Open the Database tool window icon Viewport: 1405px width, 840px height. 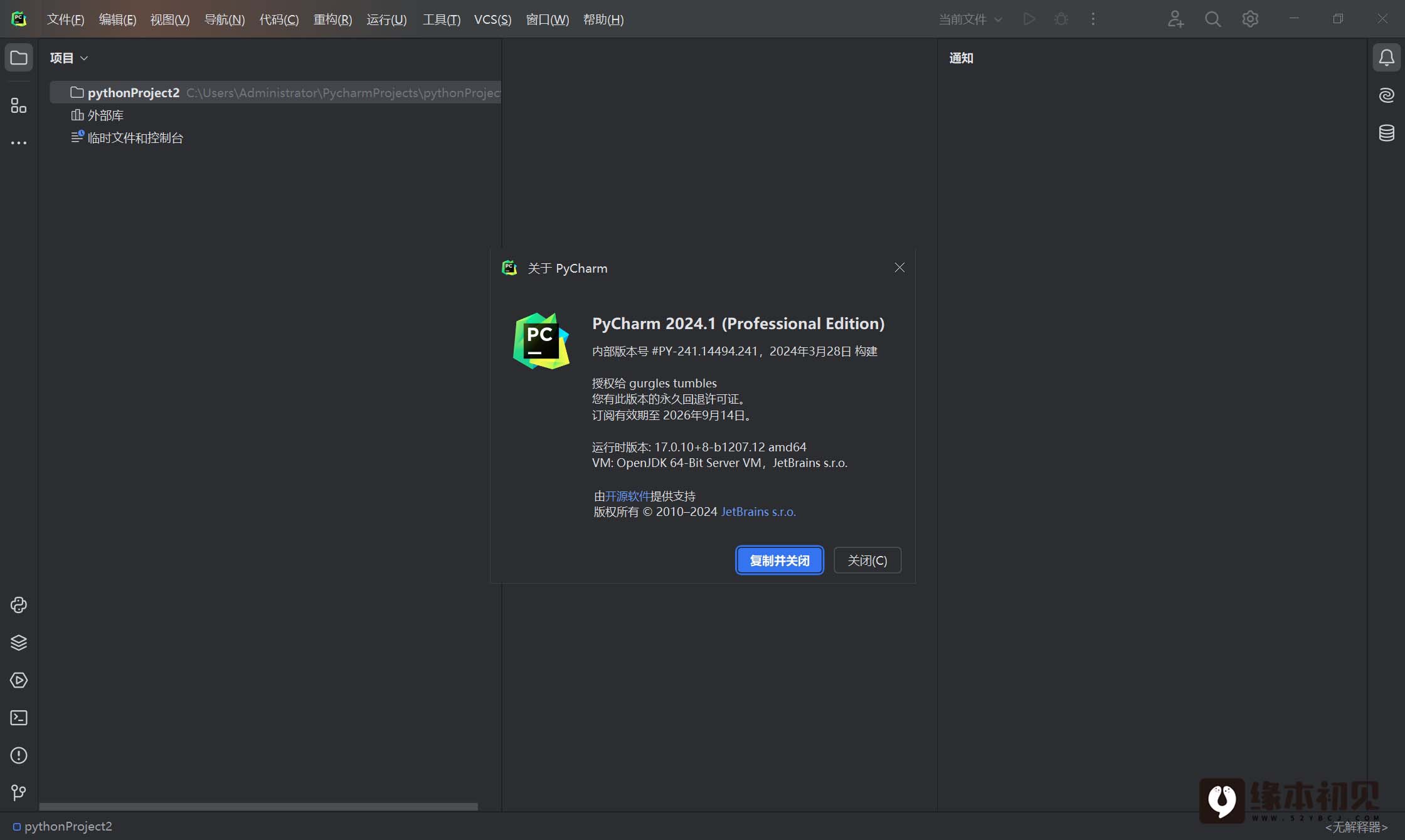[x=1386, y=133]
